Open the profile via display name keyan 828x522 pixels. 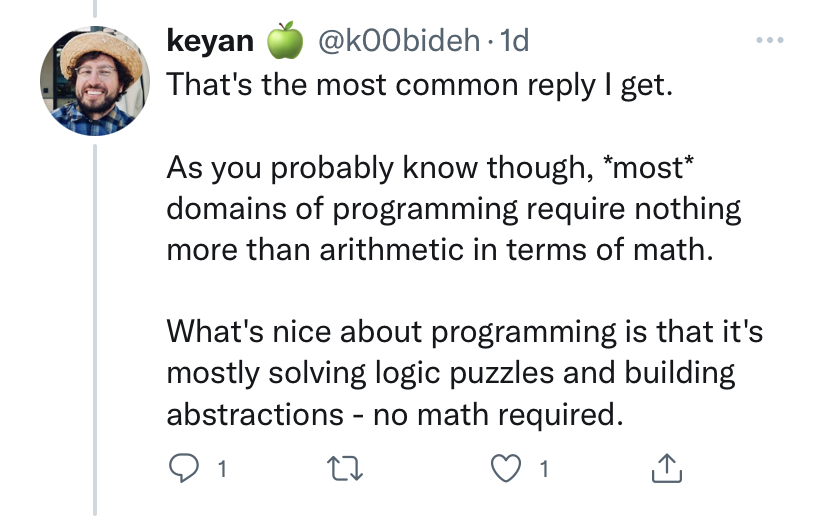click(x=212, y=42)
